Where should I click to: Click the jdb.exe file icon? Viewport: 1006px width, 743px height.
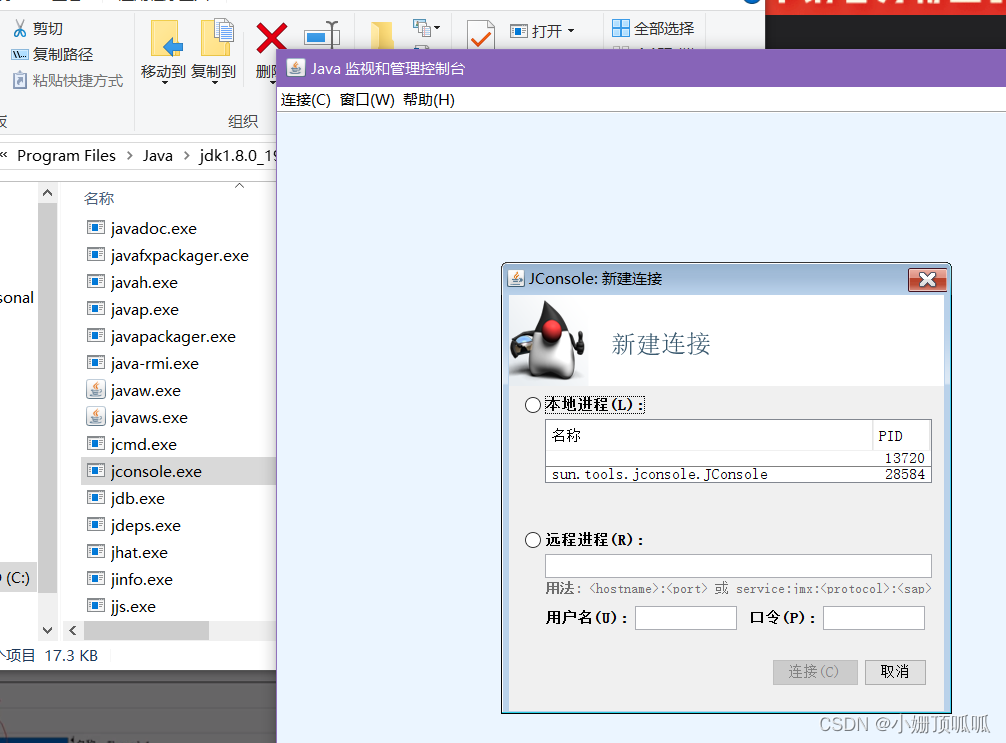(96, 497)
